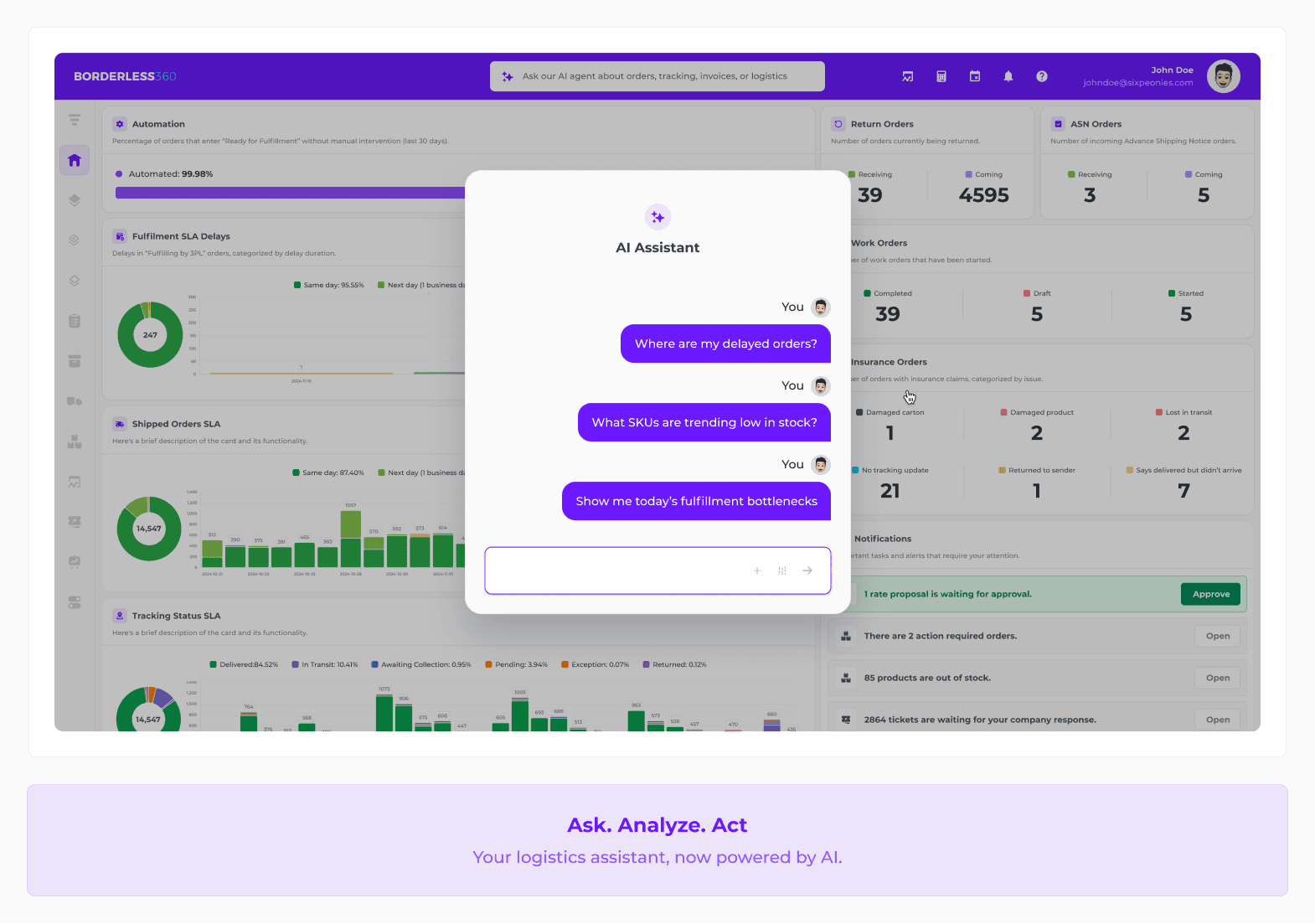
Task: Click the 'Where are my delayed orders?' message
Action: [x=725, y=343]
